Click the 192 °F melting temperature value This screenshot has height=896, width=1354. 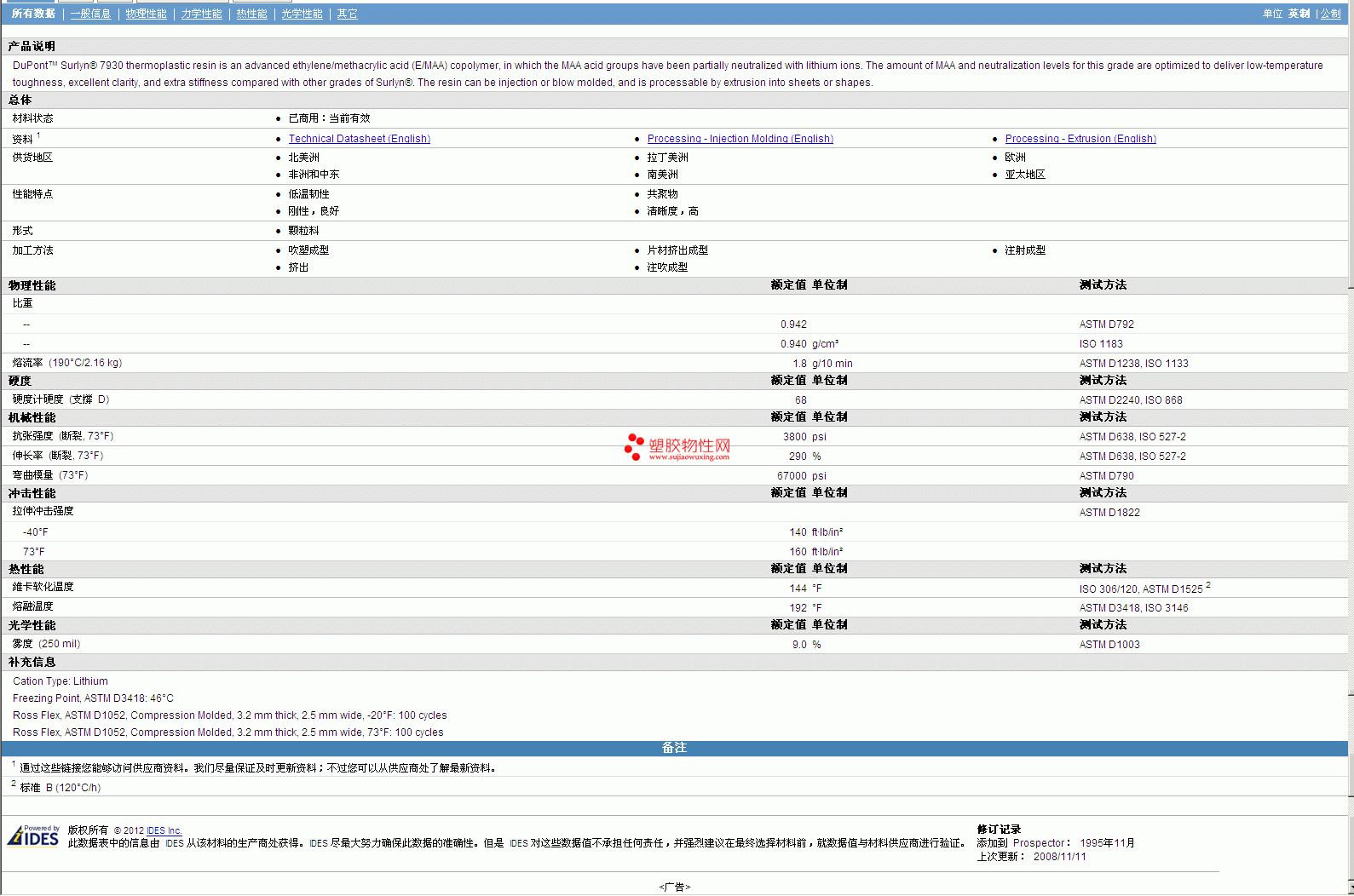(x=805, y=608)
